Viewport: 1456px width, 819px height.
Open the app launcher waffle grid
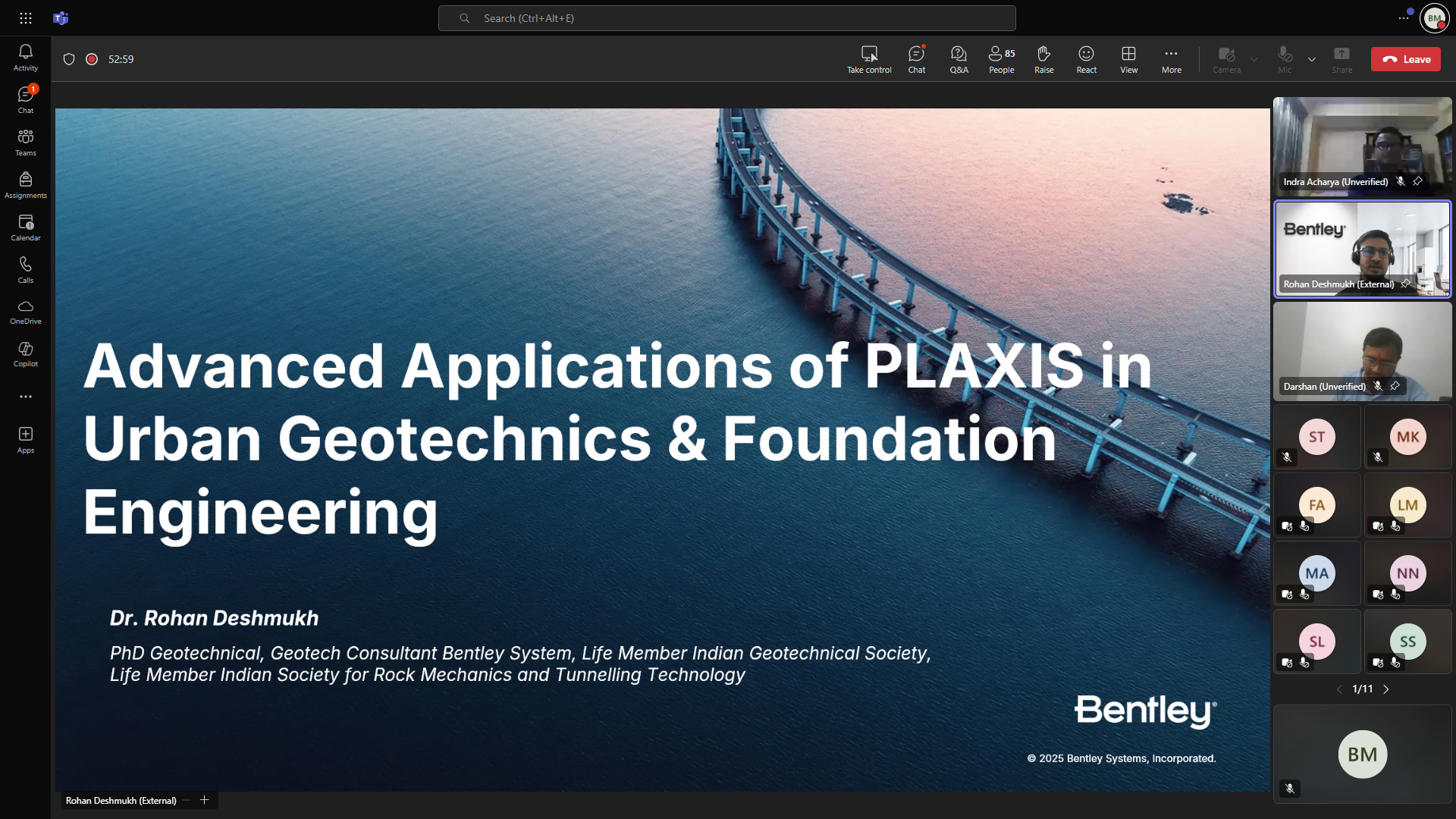click(x=25, y=18)
